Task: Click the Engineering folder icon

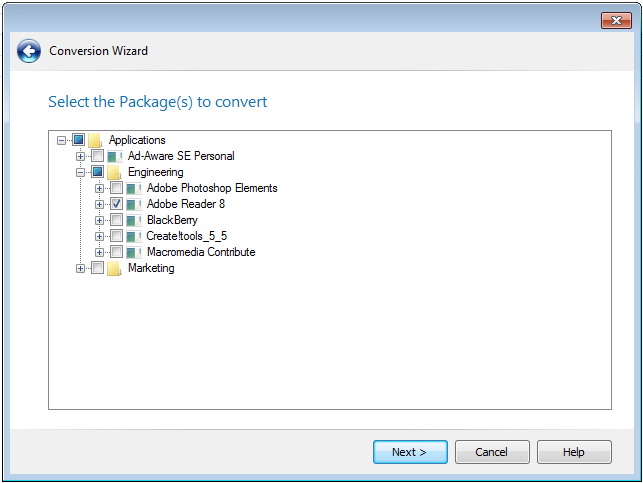Action: [115, 172]
